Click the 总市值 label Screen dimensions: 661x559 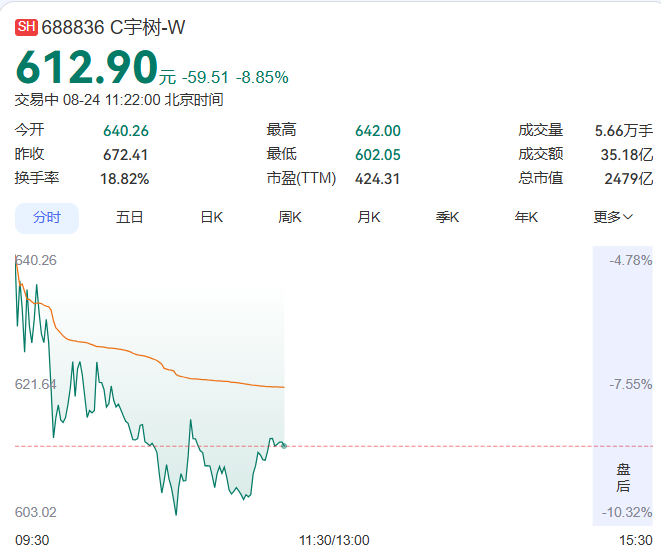(541, 178)
